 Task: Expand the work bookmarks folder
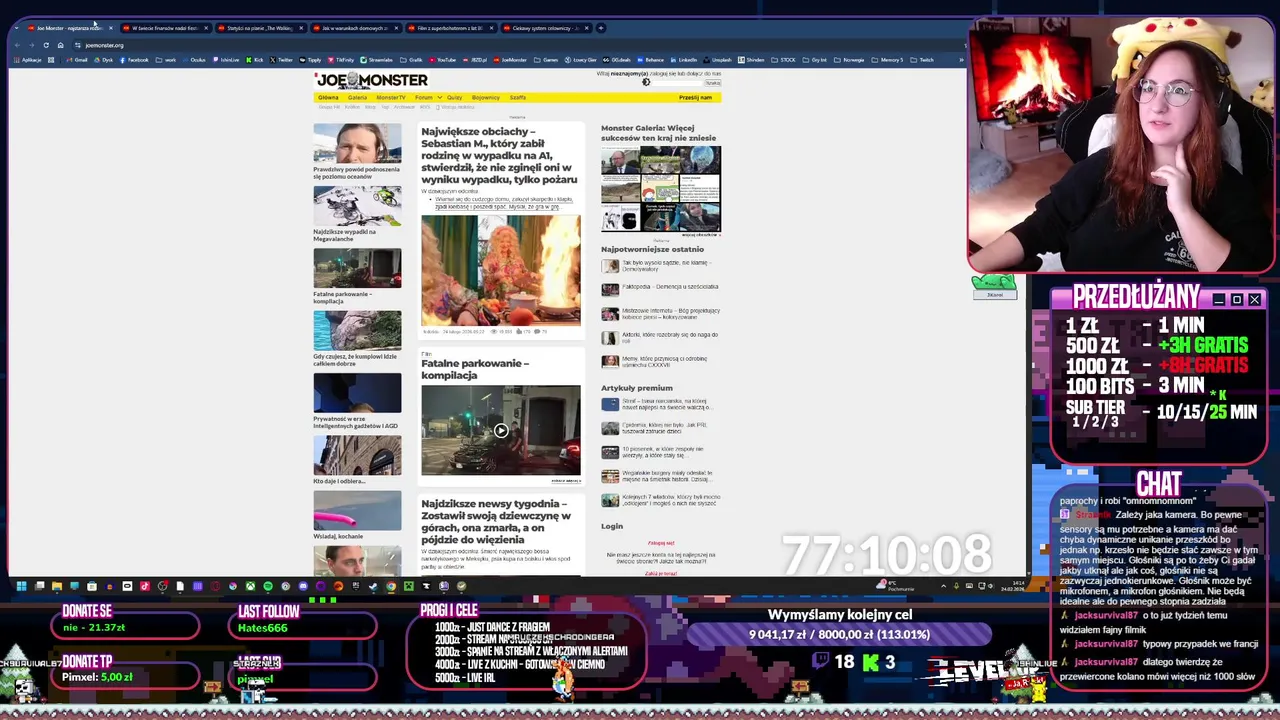166,60
